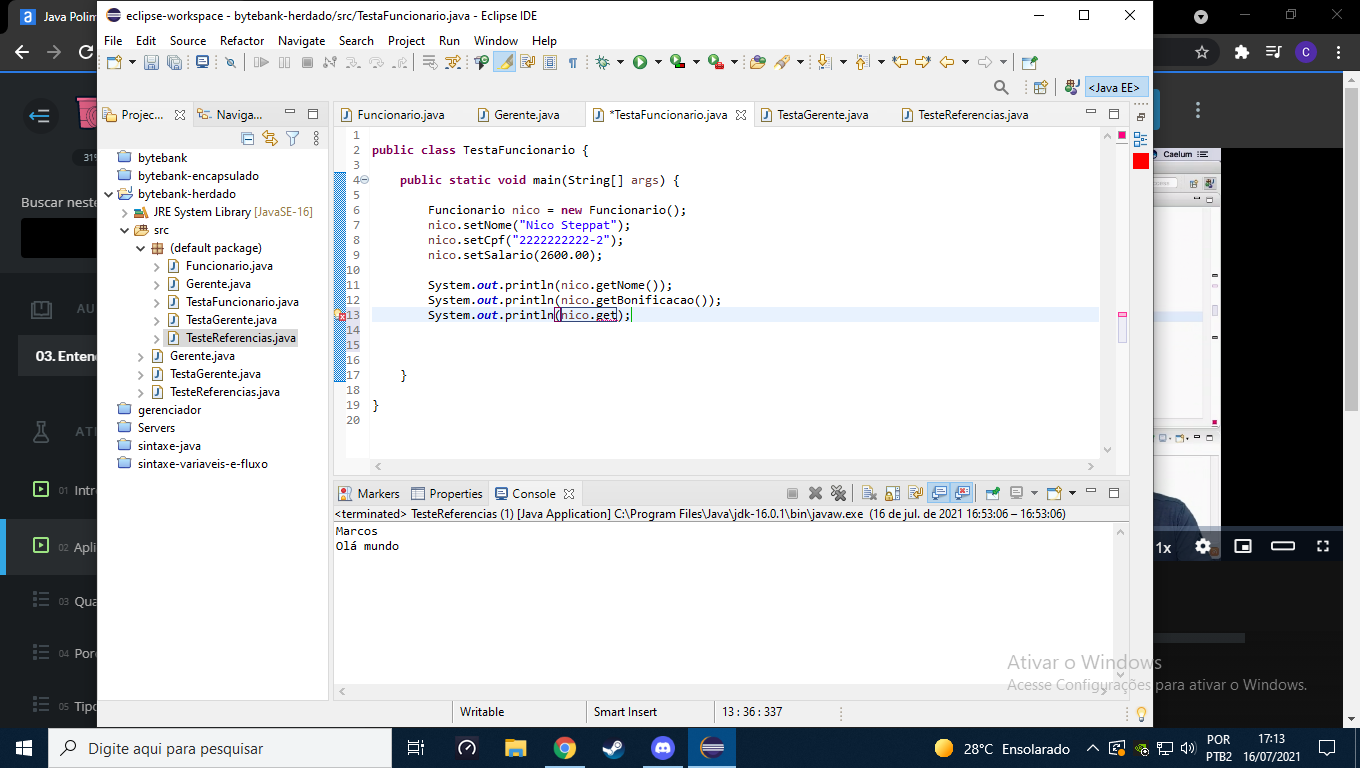Toggle Word Wrap button in toolbar
This screenshot has width=1360, height=768.
coord(527,62)
